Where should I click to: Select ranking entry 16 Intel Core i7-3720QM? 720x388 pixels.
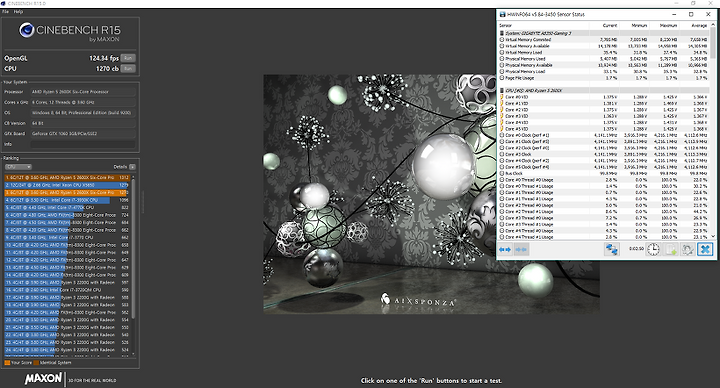pyautogui.click(x=67, y=290)
